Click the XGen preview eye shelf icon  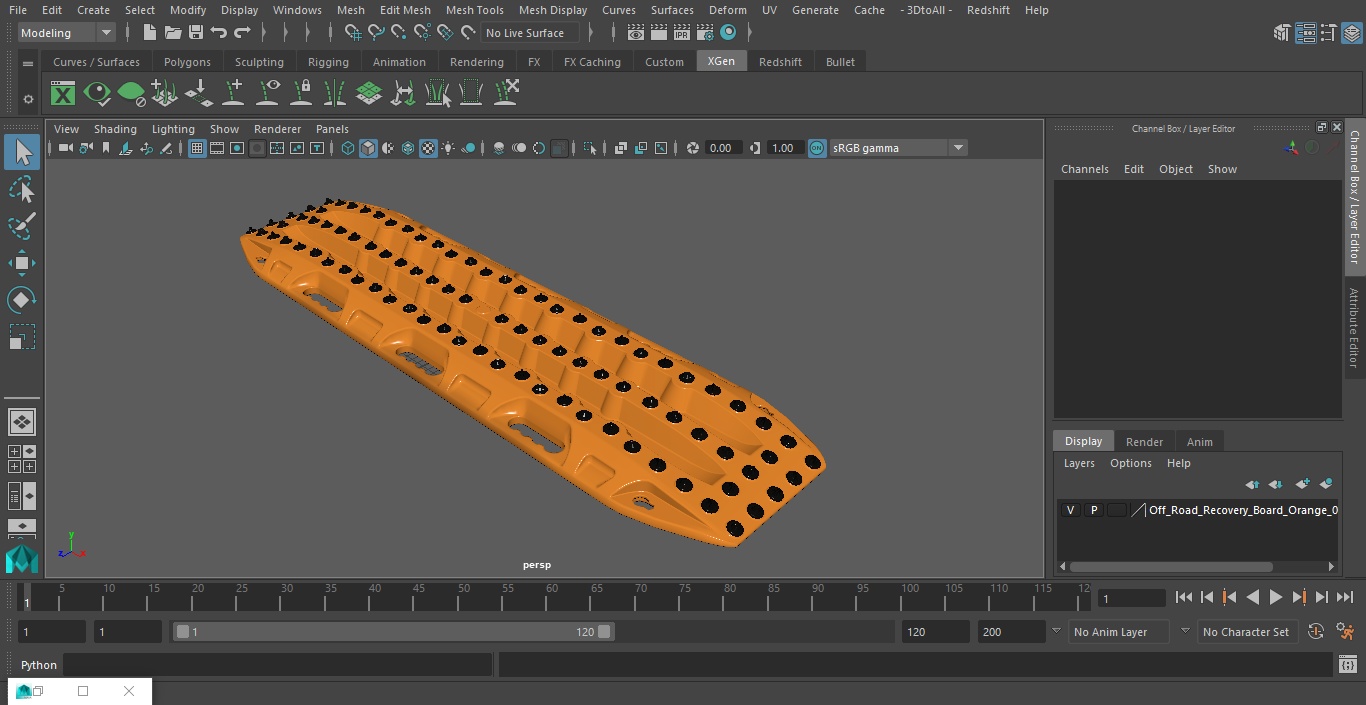(97, 94)
